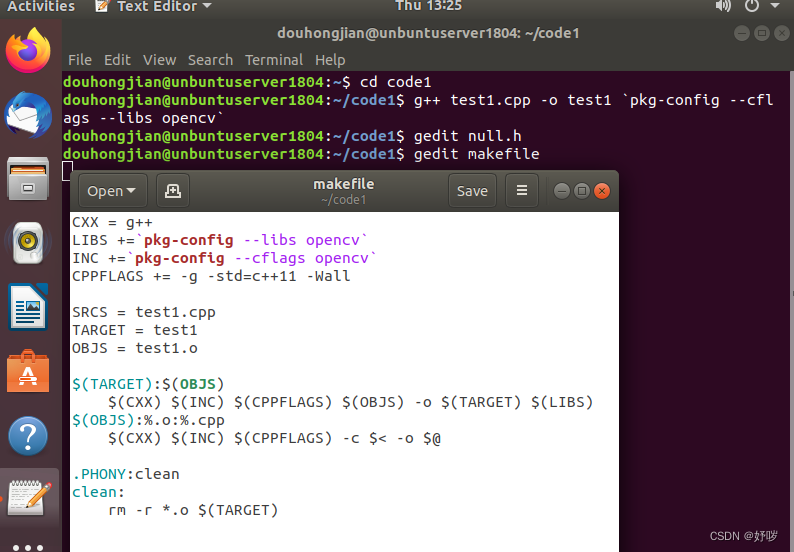The image size is (794, 552).
Task: Minimize the gedit makefile window
Action: pyautogui.click(x=562, y=191)
